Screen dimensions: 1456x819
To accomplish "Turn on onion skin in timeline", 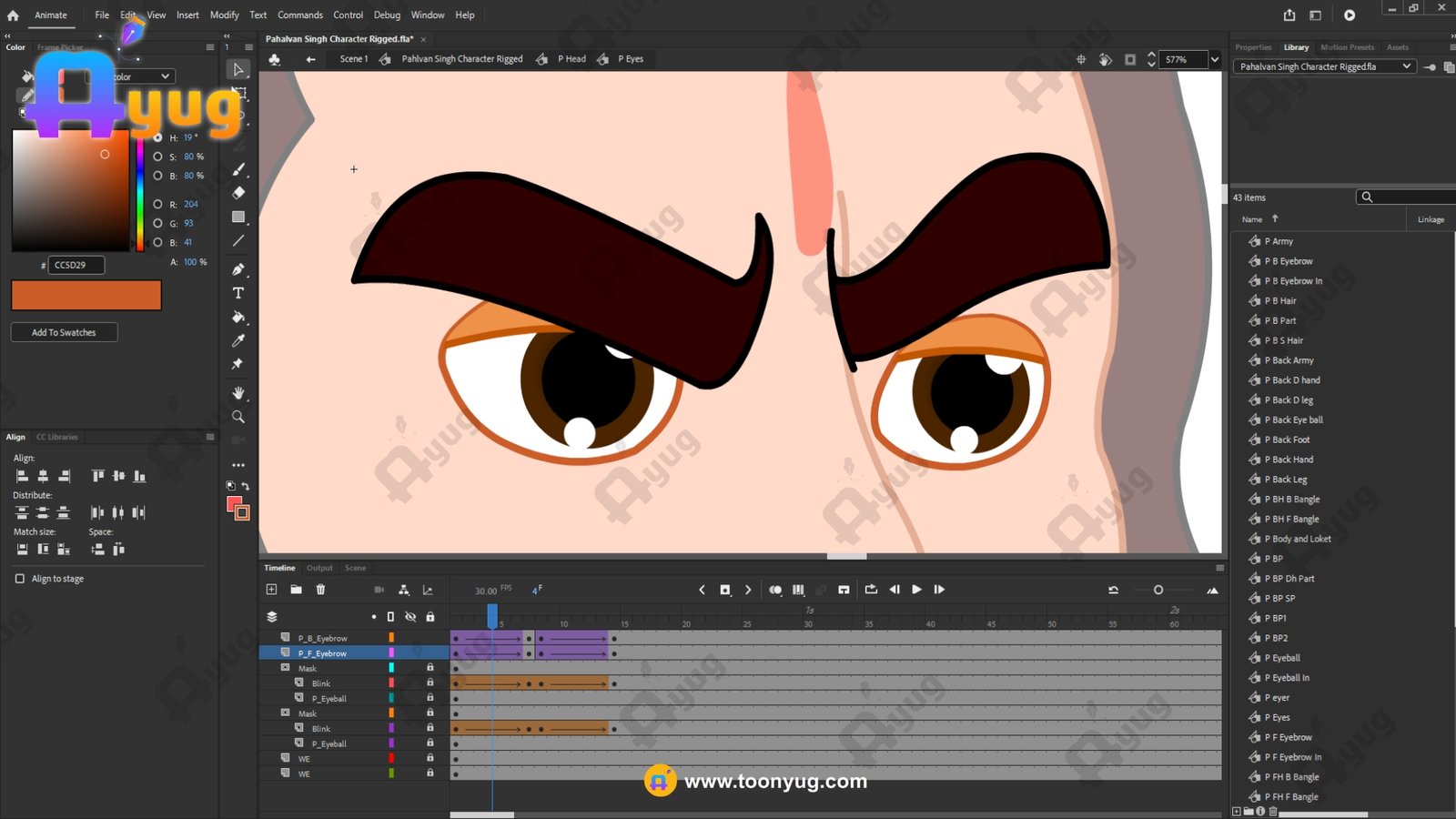I will click(x=774, y=590).
